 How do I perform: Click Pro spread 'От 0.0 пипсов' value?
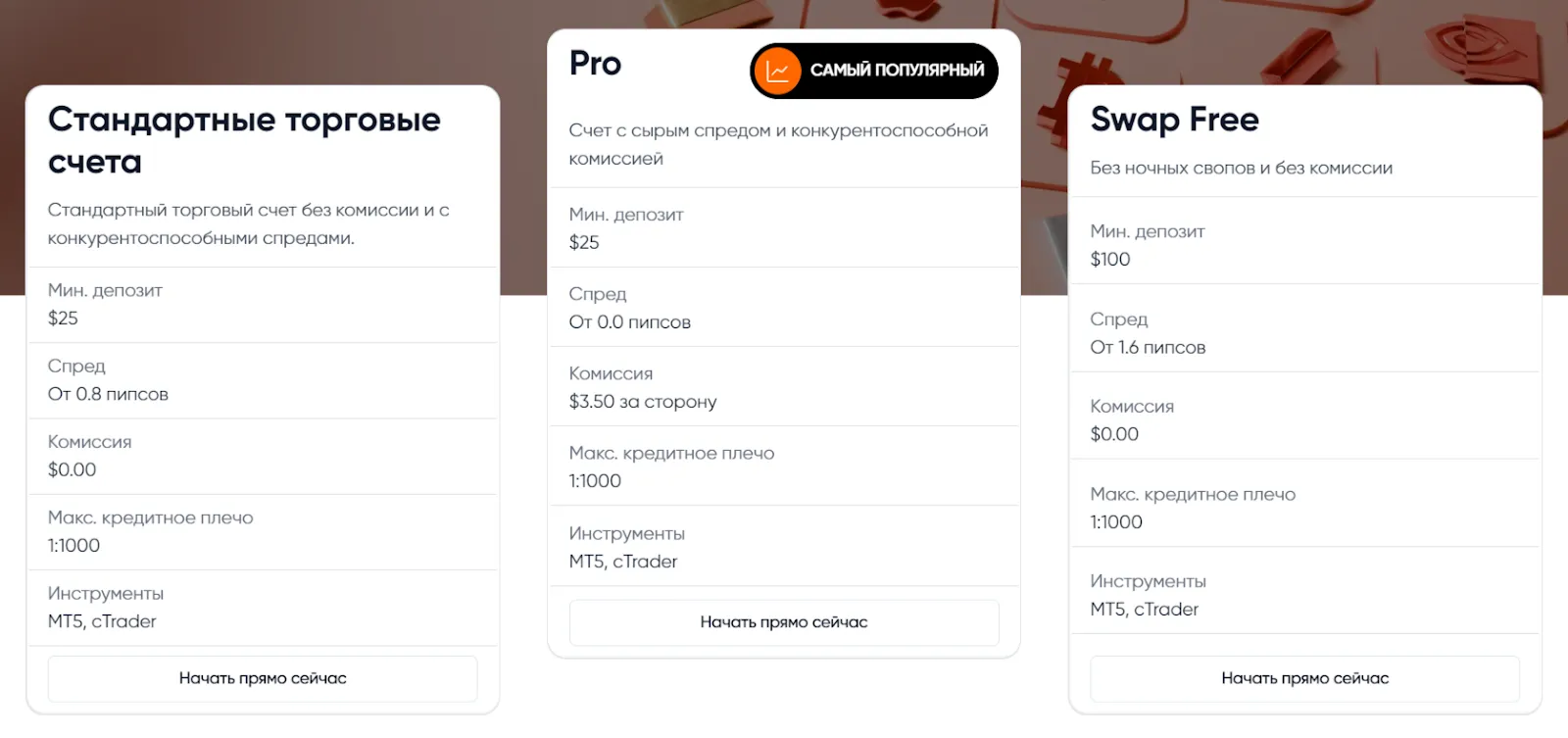pyautogui.click(x=629, y=322)
